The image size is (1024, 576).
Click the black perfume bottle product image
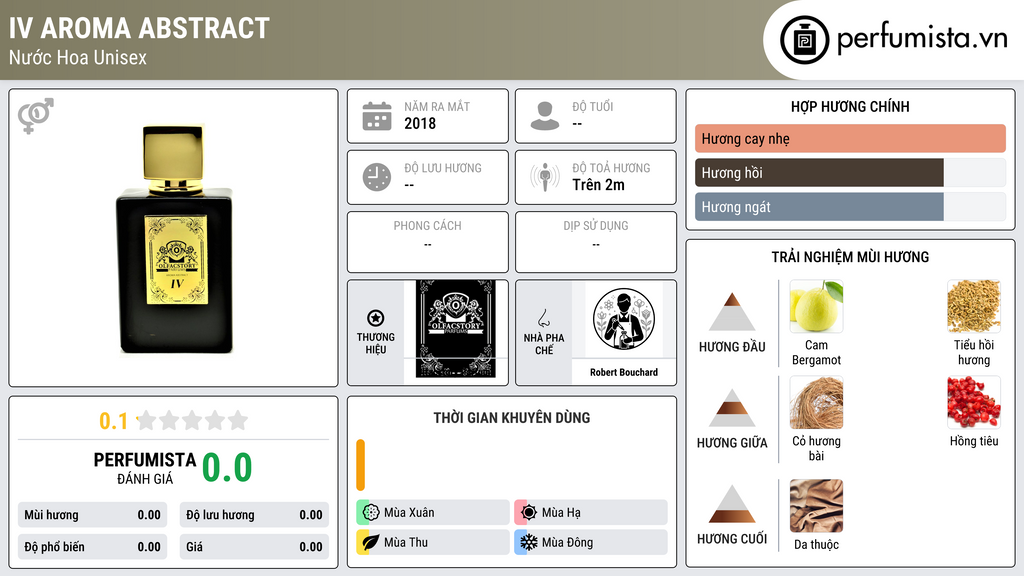(174, 240)
